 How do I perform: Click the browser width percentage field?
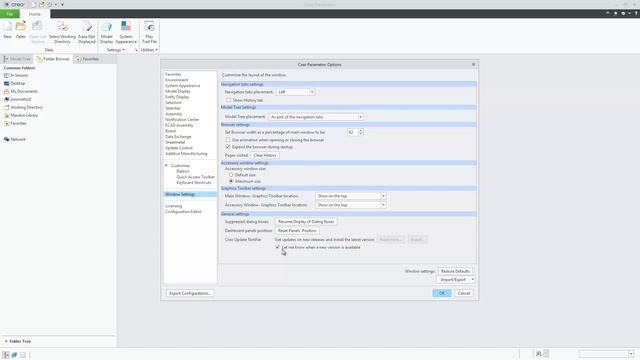click(352, 132)
